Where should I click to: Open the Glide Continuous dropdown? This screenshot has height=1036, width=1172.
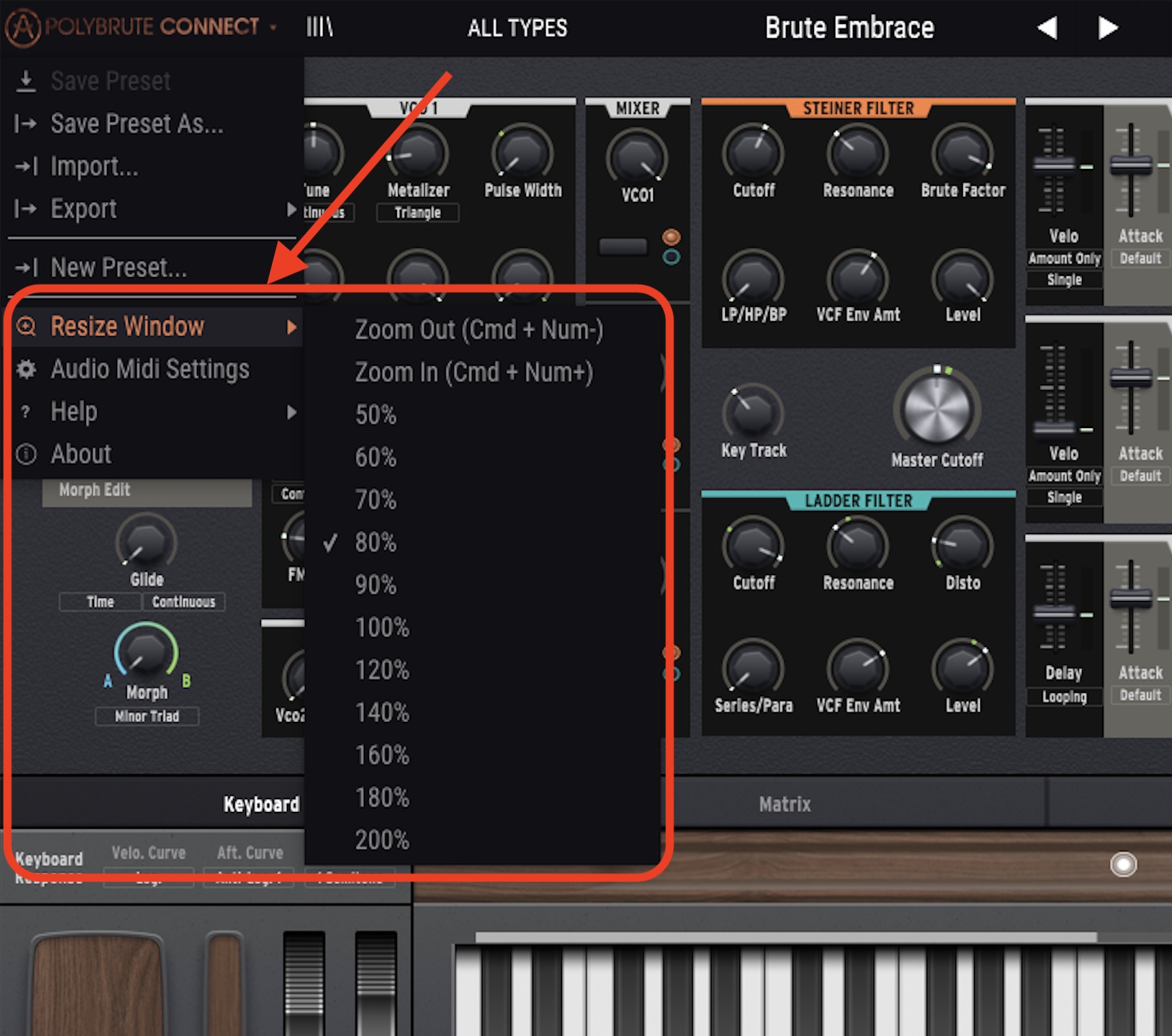184,602
